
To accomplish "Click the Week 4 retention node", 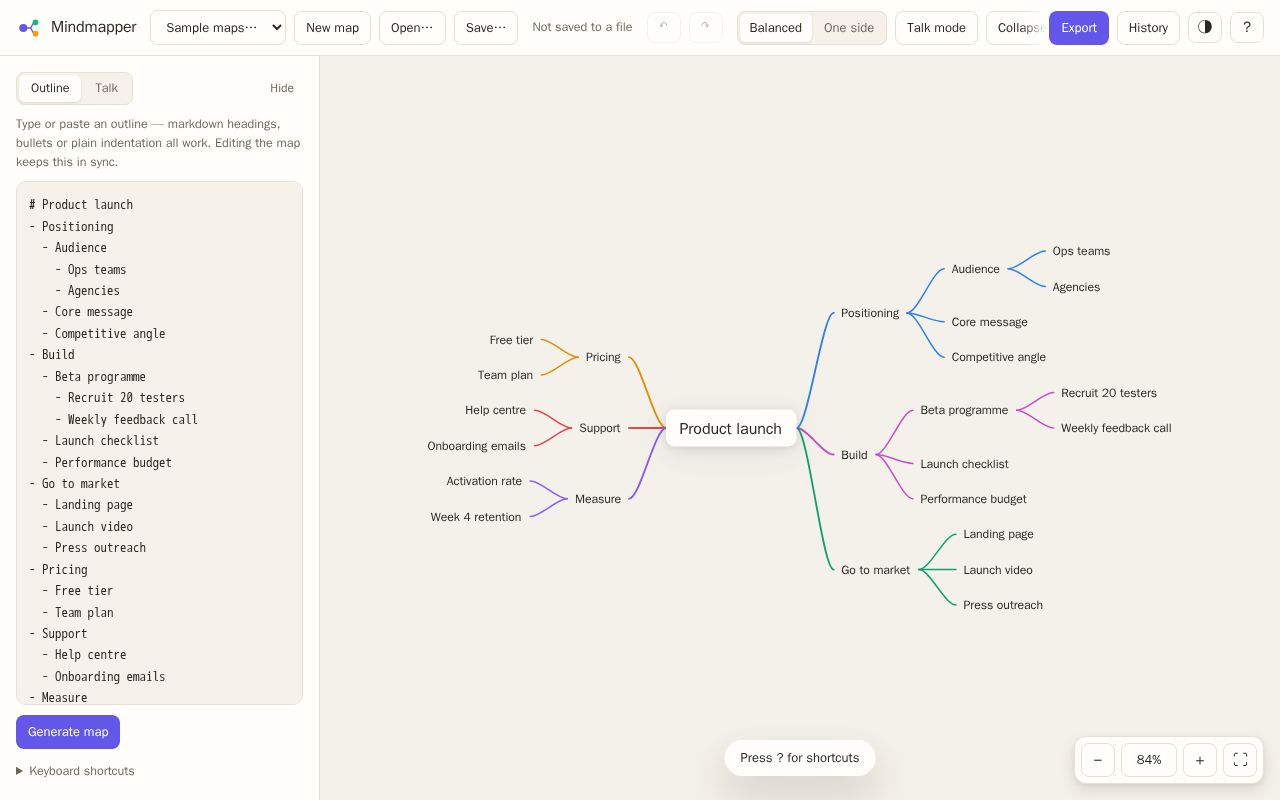I will [476, 517].
